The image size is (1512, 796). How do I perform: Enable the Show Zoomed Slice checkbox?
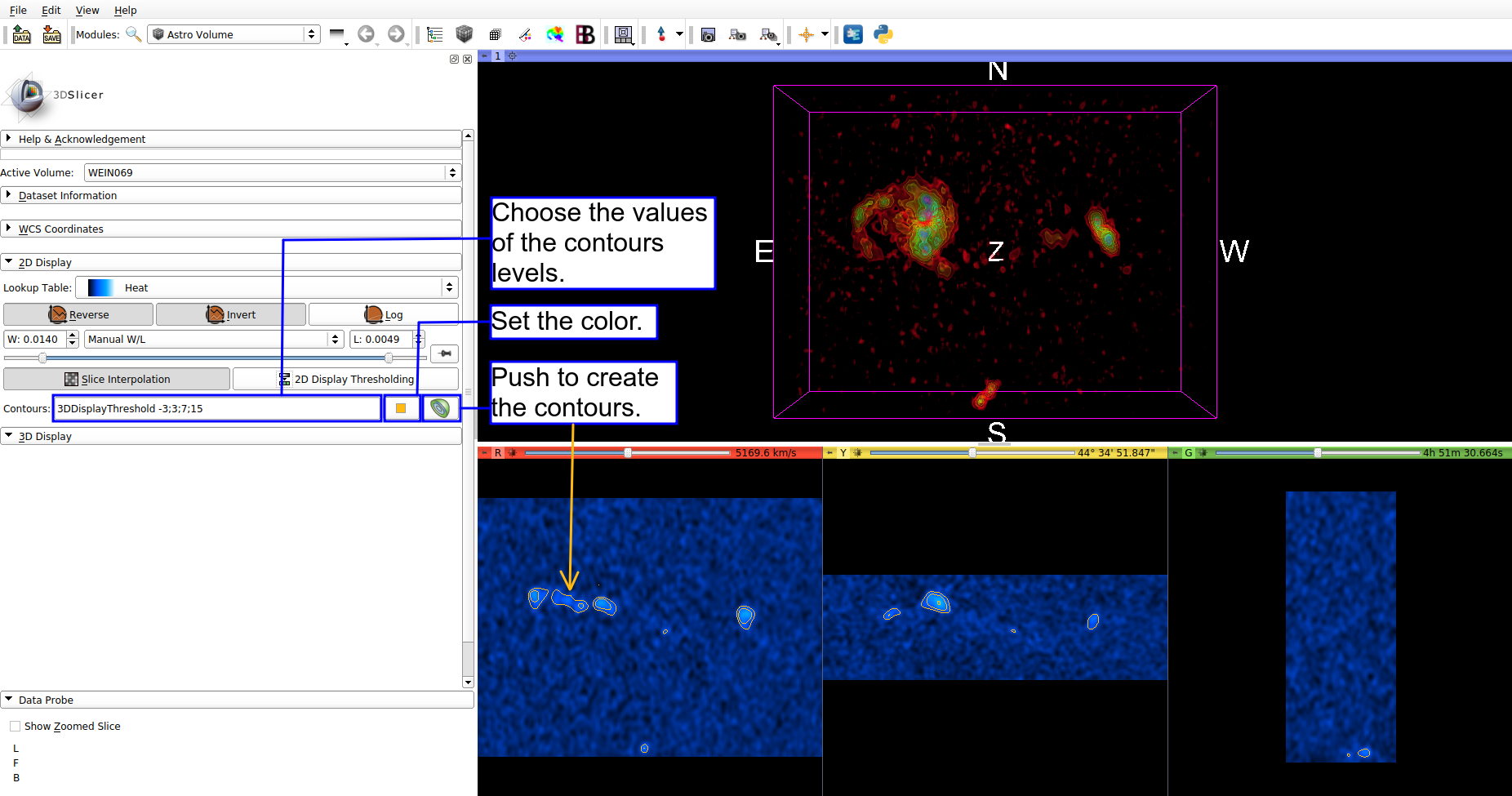pyautogui.click(x=16, y=727)
